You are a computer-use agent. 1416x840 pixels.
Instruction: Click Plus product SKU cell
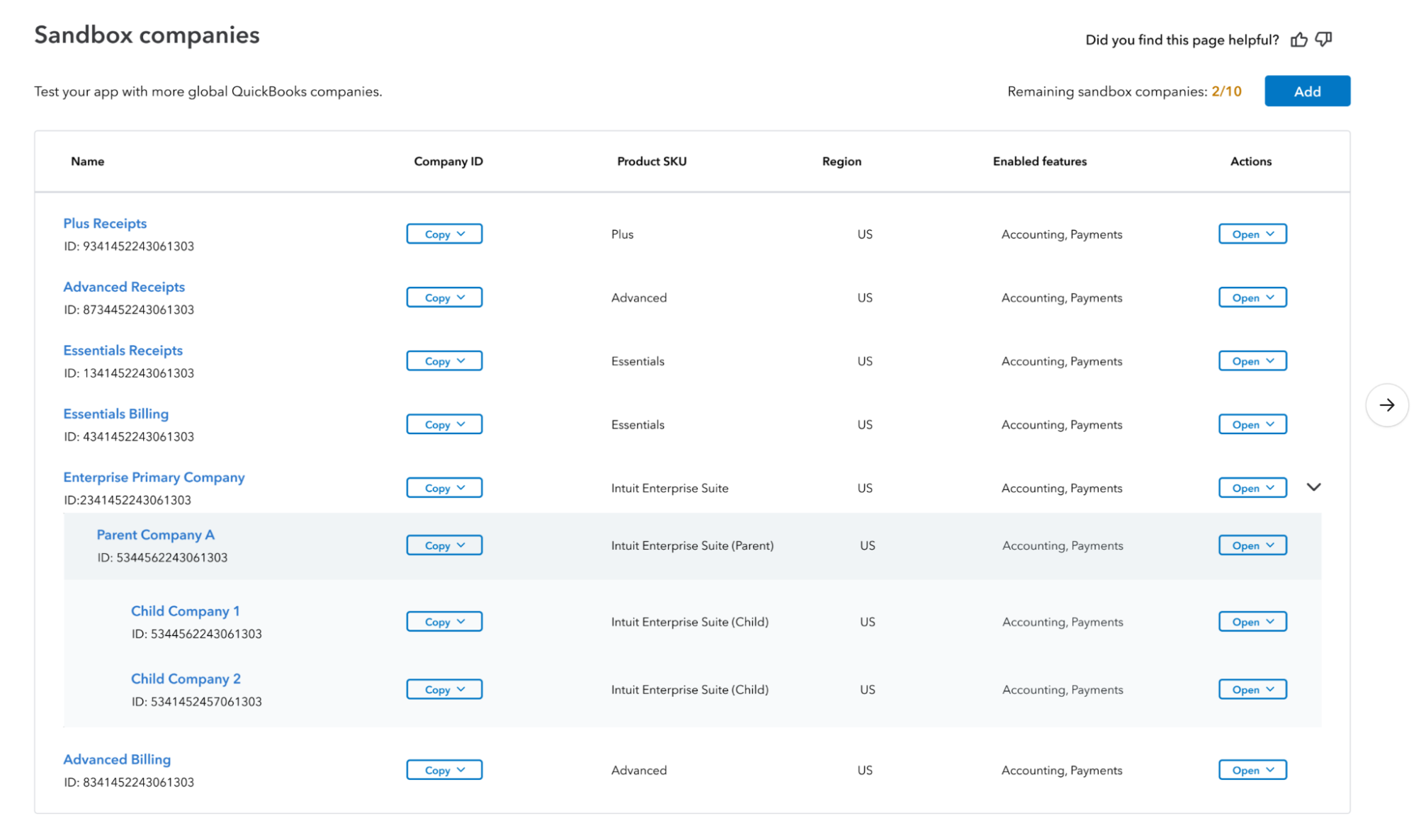pyautogui.click(x=622, y=234)
